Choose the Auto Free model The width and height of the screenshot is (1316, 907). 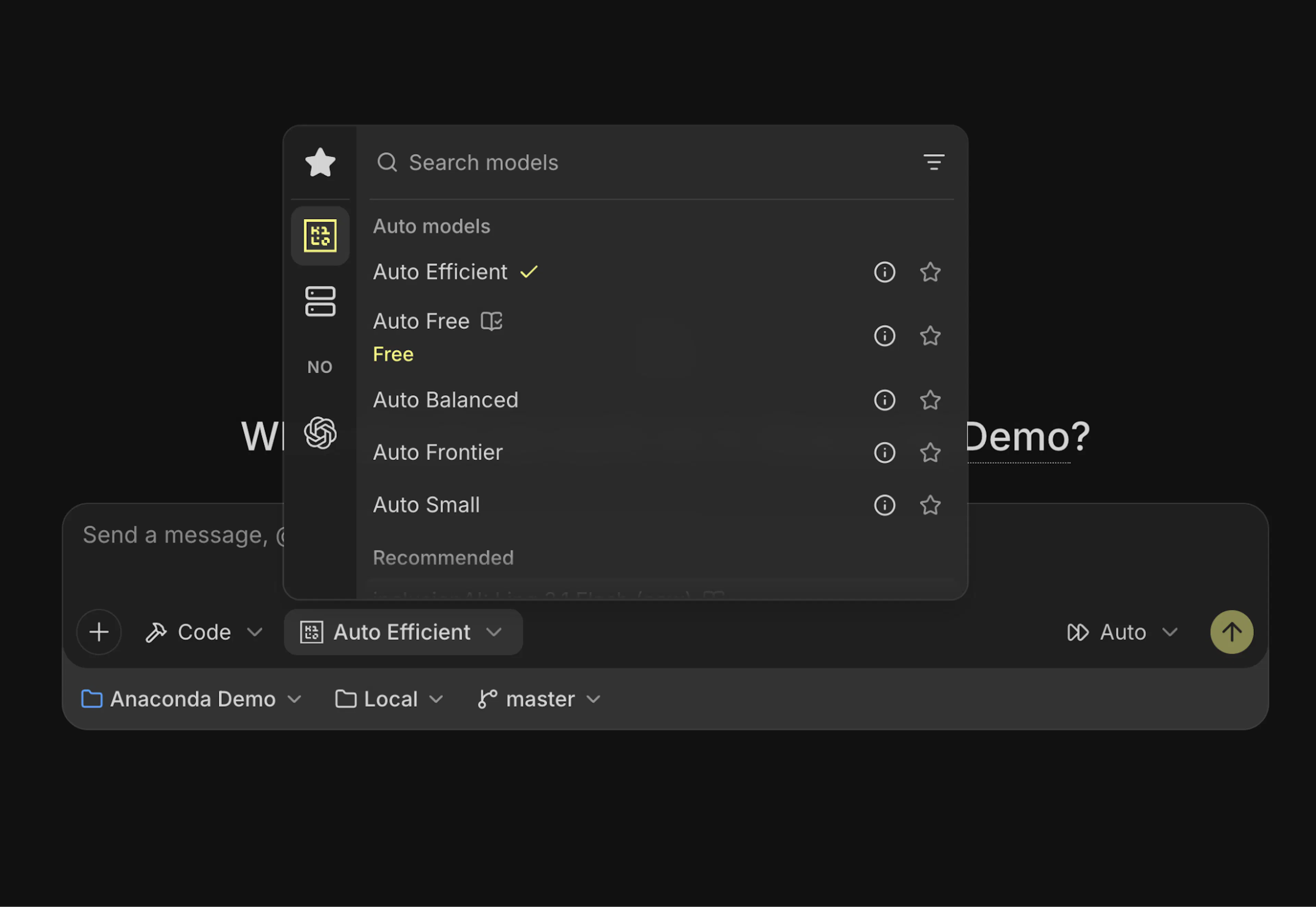coord(661,337)
